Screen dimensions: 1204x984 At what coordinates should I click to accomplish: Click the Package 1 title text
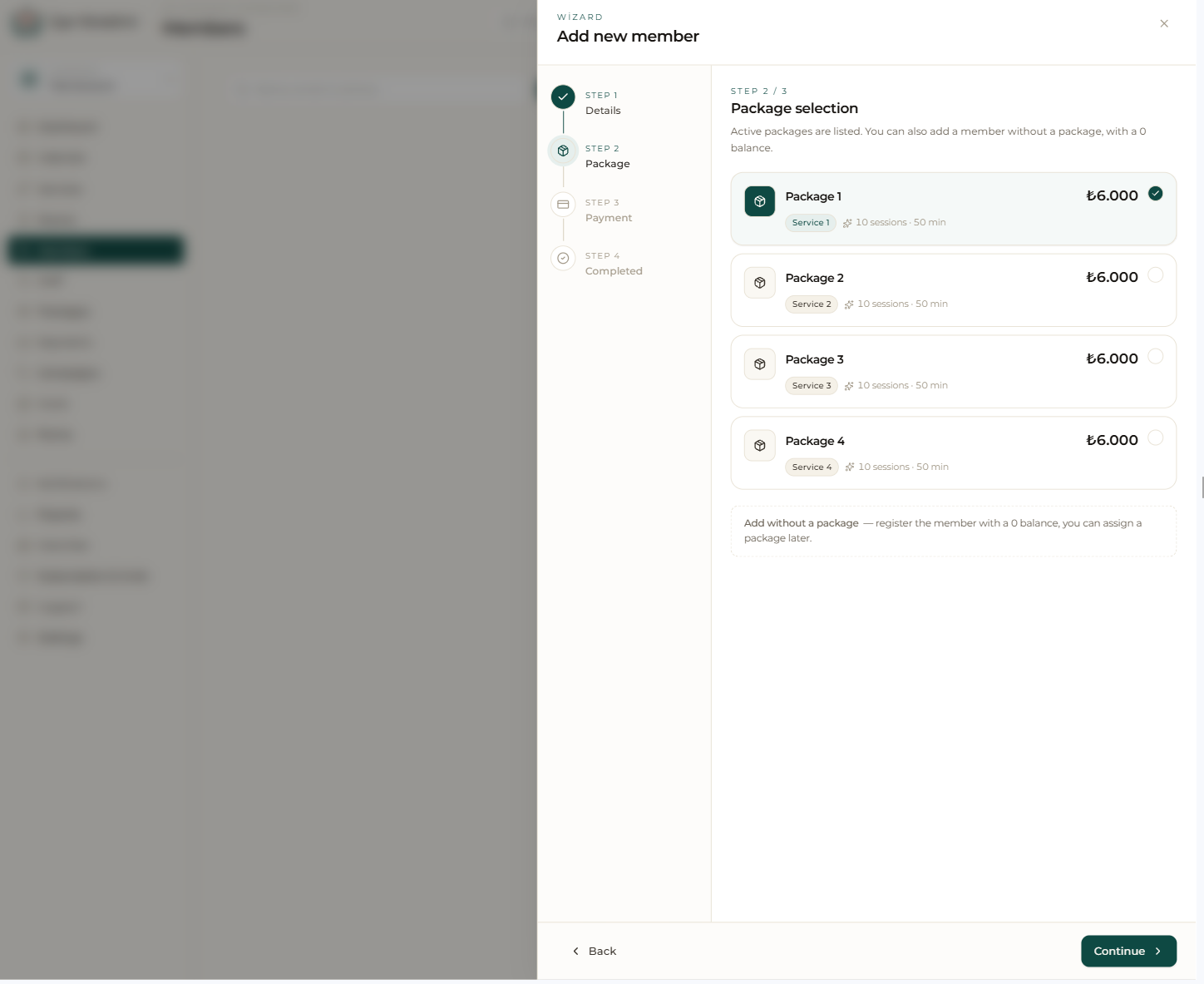click(x=813, y=196)
